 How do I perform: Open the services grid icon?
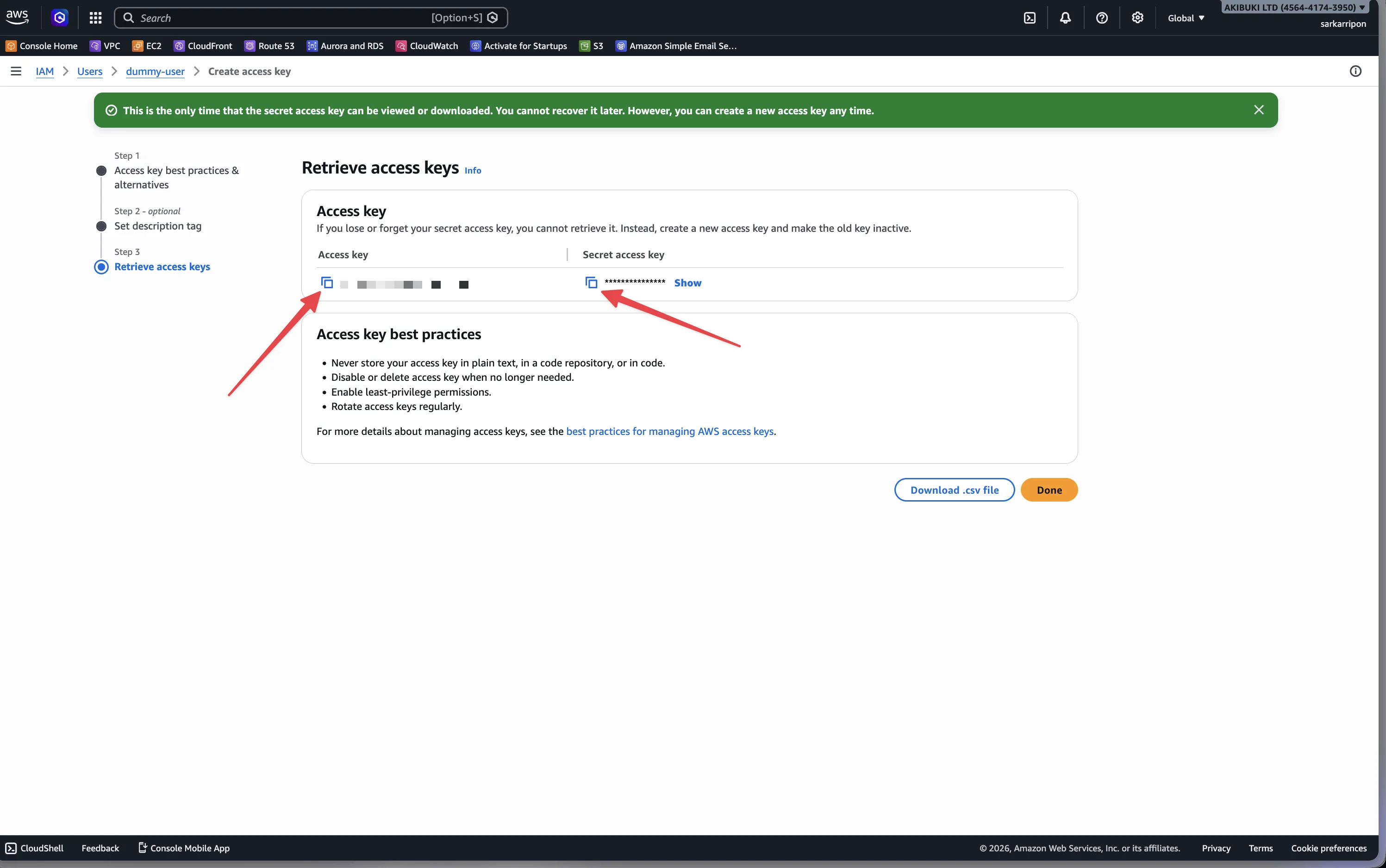(x=95, y=18)
